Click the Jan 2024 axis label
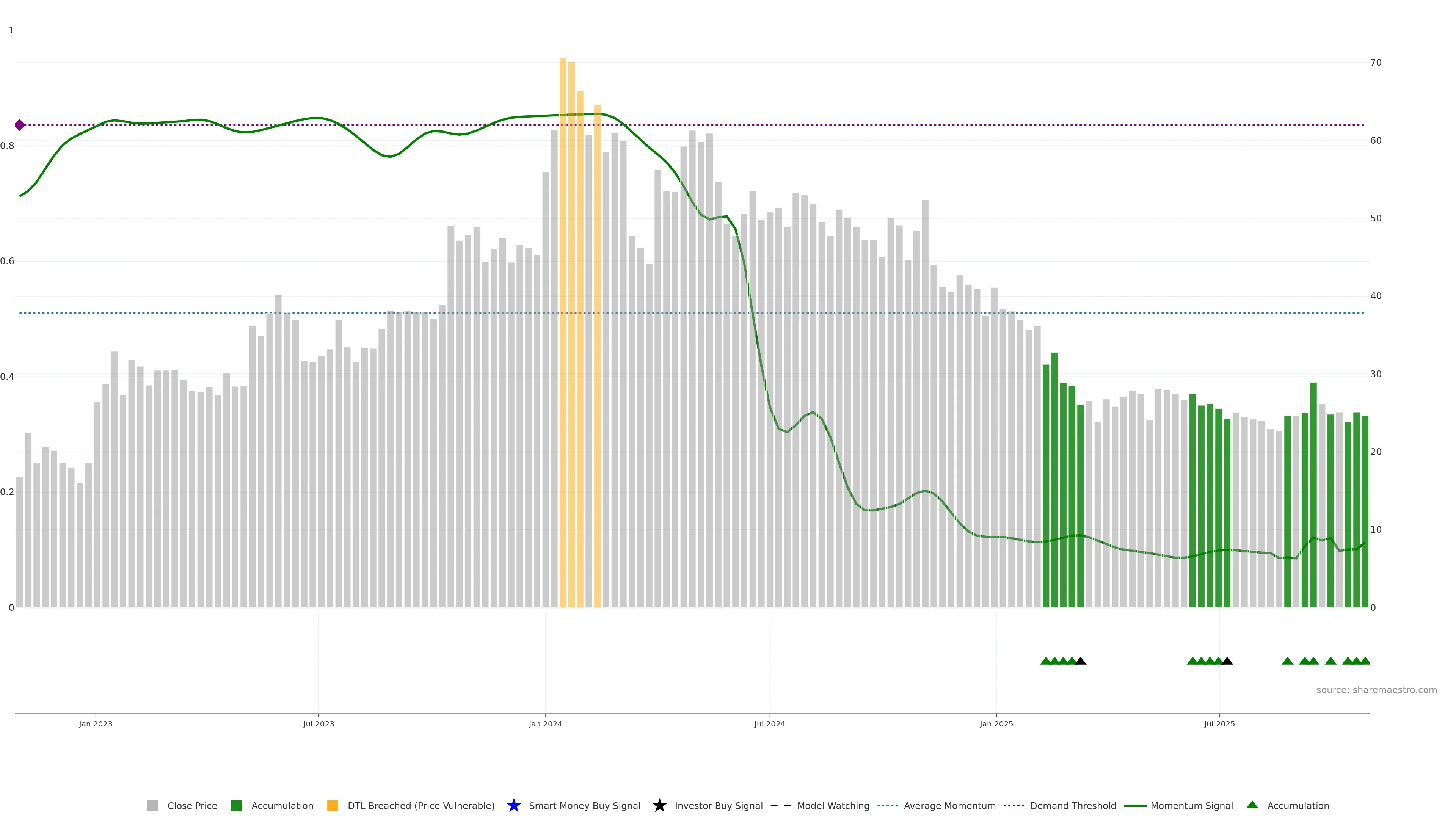 545,723
